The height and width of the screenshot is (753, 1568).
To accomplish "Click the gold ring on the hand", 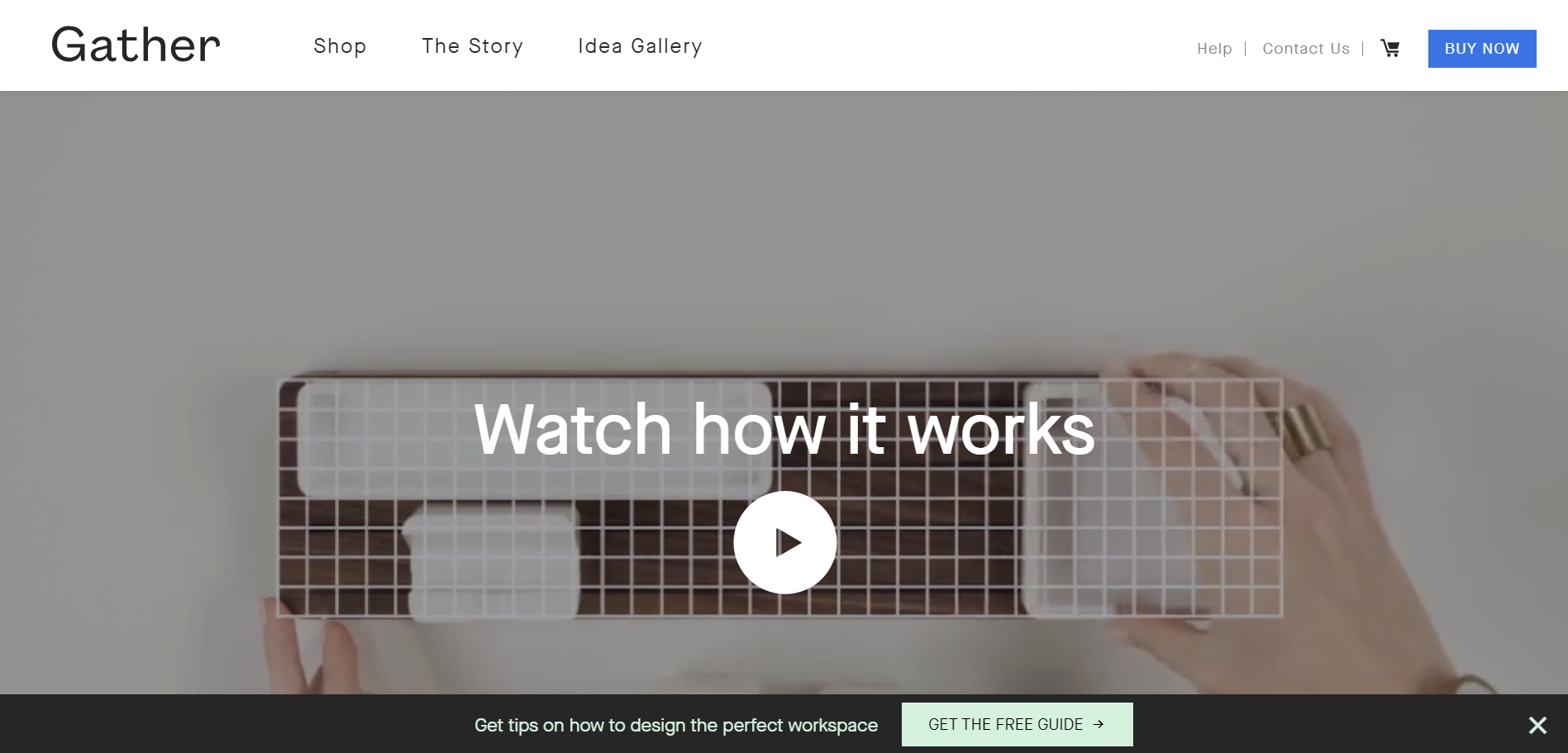I will pos(1308,433).
